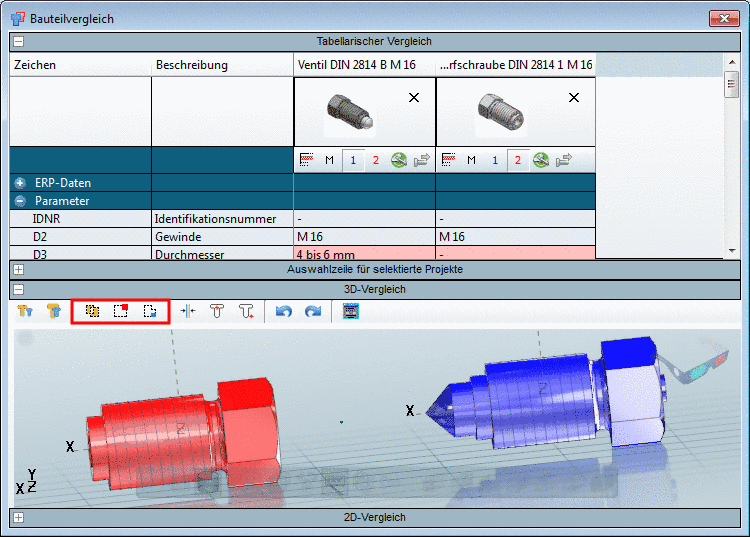This screenshot has width=750, height=537.
Task: Click the green wrench icon under Ventil DIN 2814
Action: tap(398, 160)
